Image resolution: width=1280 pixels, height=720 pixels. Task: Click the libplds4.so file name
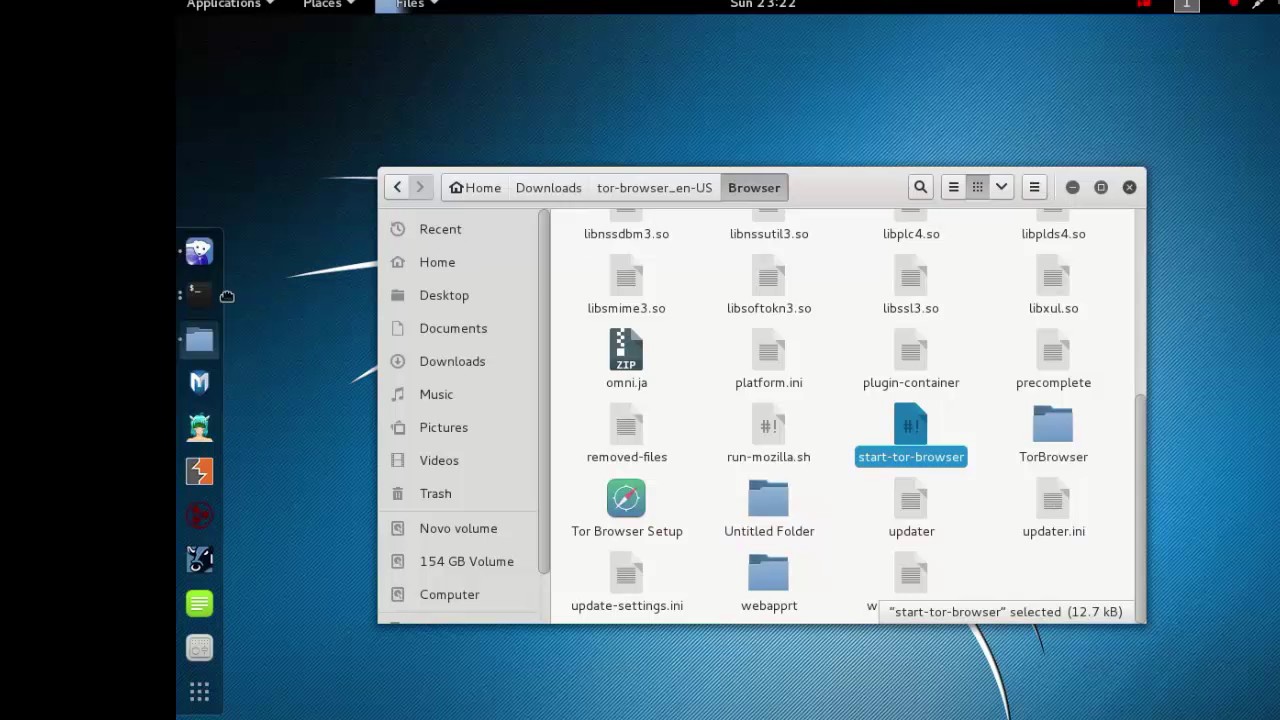[1053, 234]
